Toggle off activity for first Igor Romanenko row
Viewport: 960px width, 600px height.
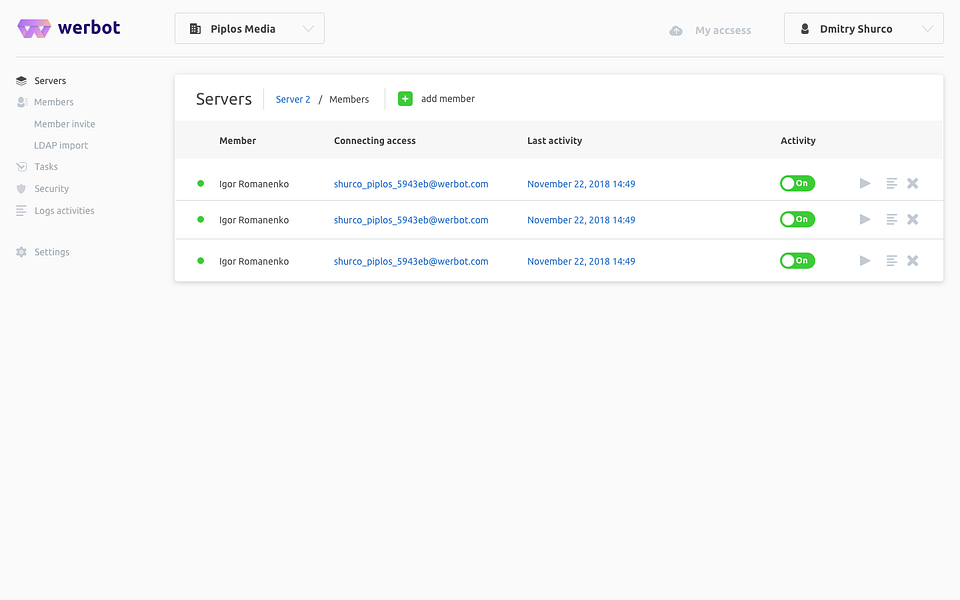(797, 184)
